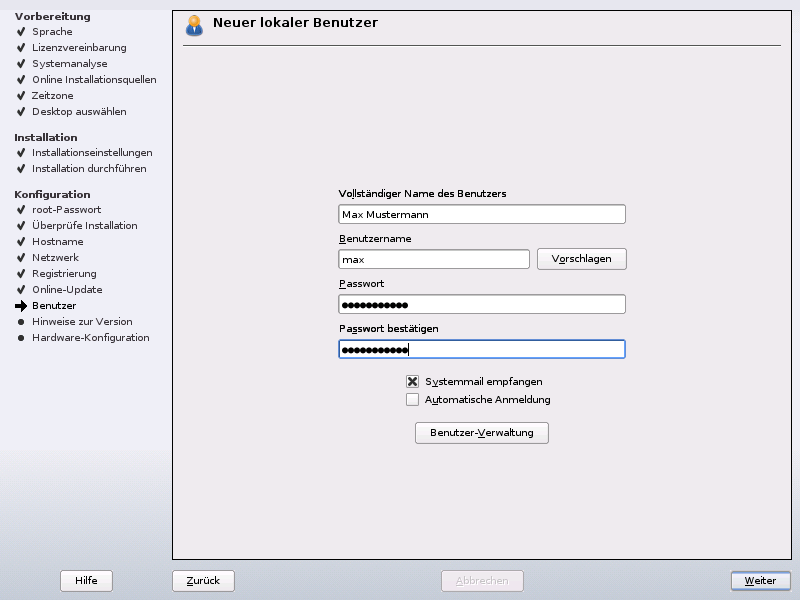Image resolution: width=800 pixels, height=600 pixels.
Task: Continue with the Weiter button
Action: click(760, 581)
